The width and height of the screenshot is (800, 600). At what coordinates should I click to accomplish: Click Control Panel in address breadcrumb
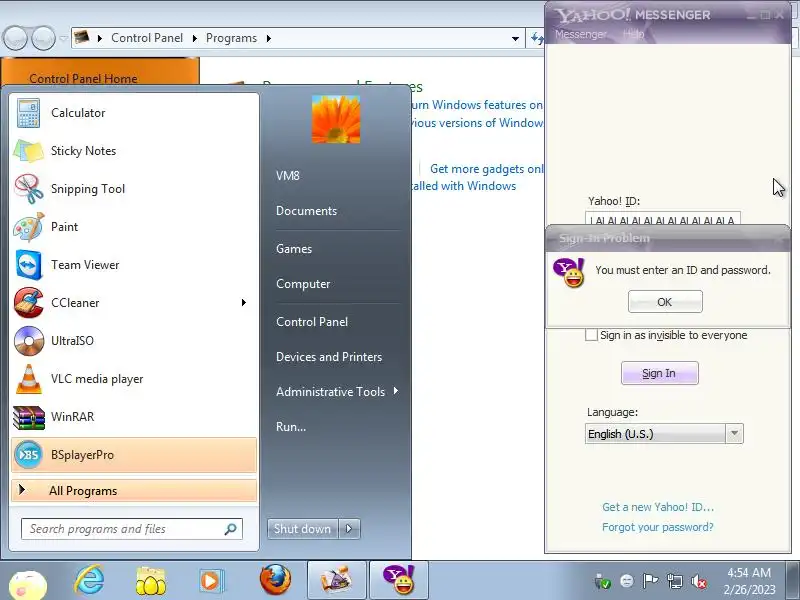(x=147, y=38)
